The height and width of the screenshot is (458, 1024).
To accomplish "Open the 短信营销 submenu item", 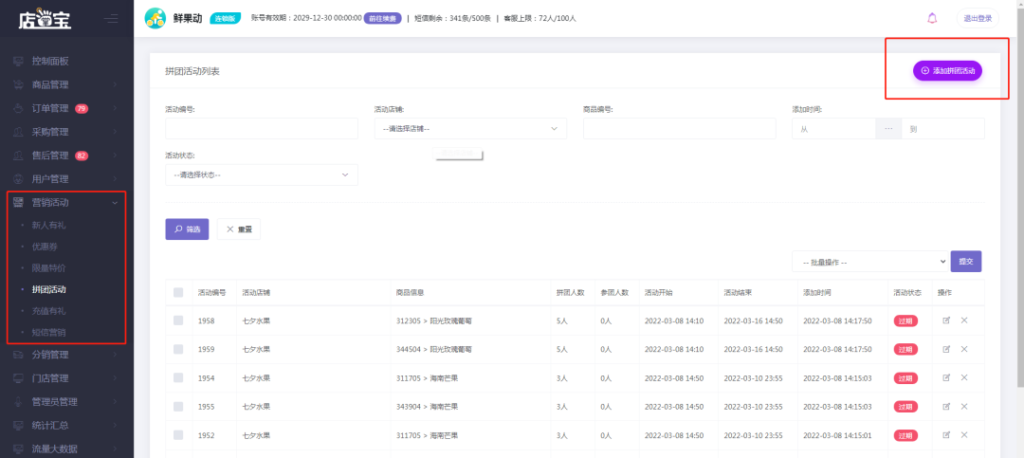I will point(49,333).
